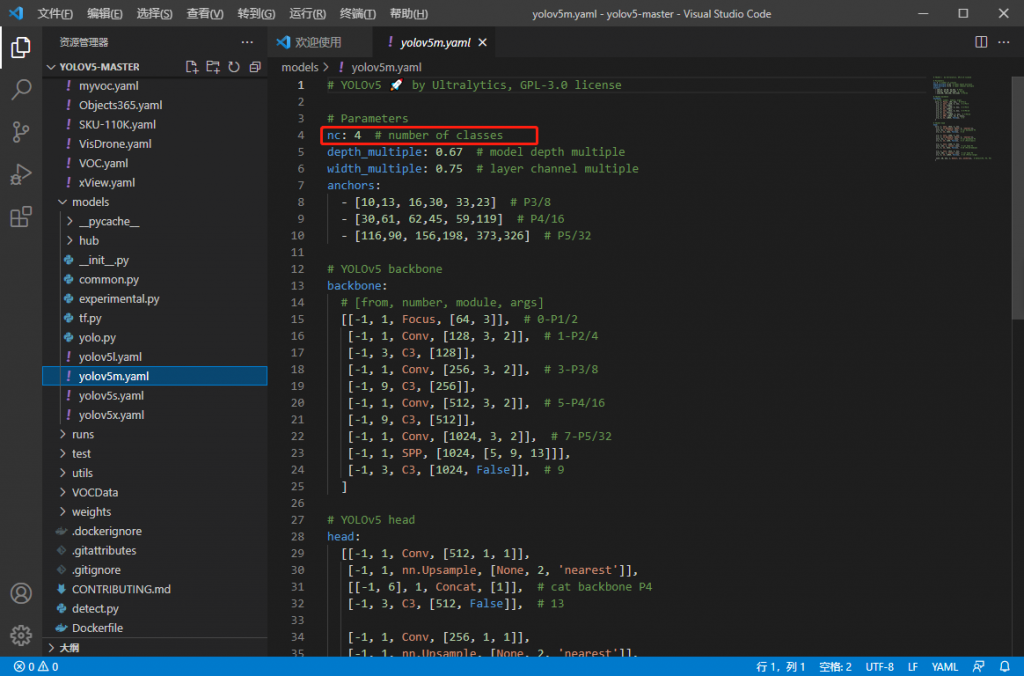Image resolution: width=1024 pixels, height=676 pixels.
Task: Open the Extensions view icon
Action: [21, 216]
